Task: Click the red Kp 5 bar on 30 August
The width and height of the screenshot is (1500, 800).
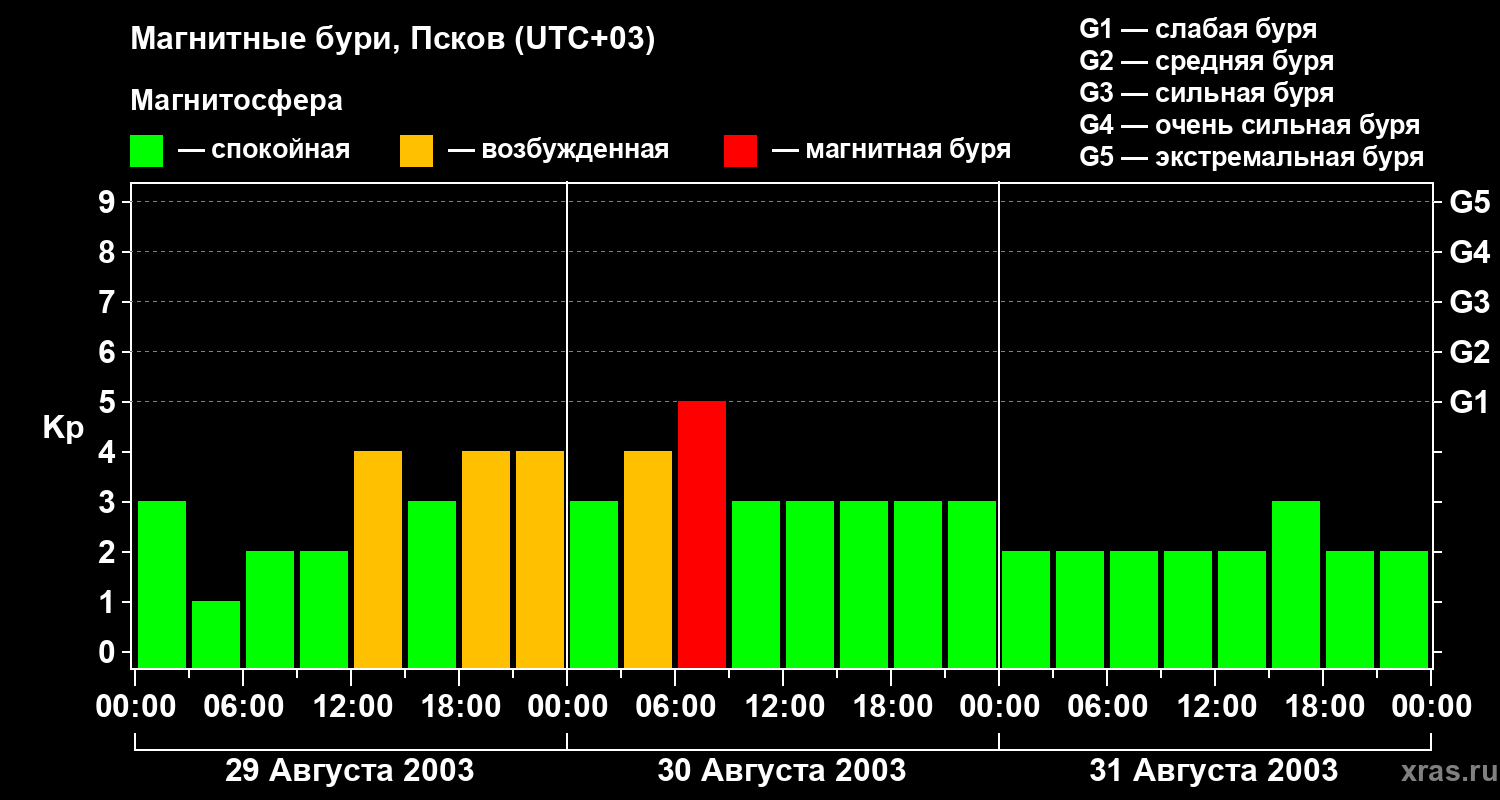Action: [x=702, y=534]
